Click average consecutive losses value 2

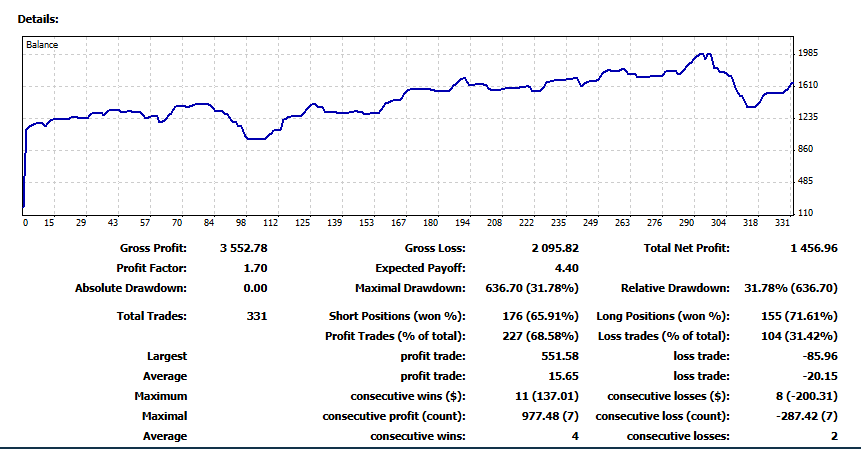[834, 436]
